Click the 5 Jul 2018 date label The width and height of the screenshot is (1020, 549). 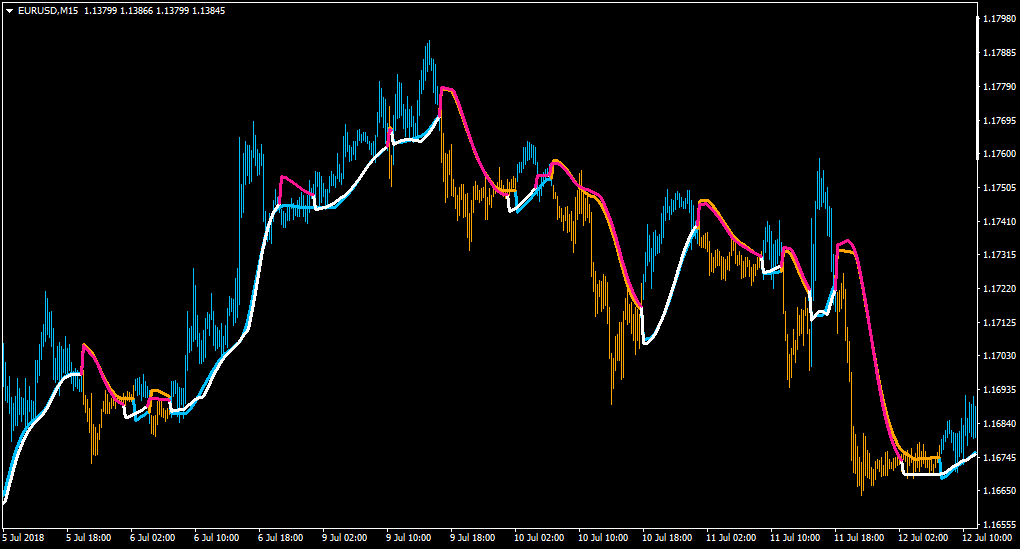pos(23,538)
